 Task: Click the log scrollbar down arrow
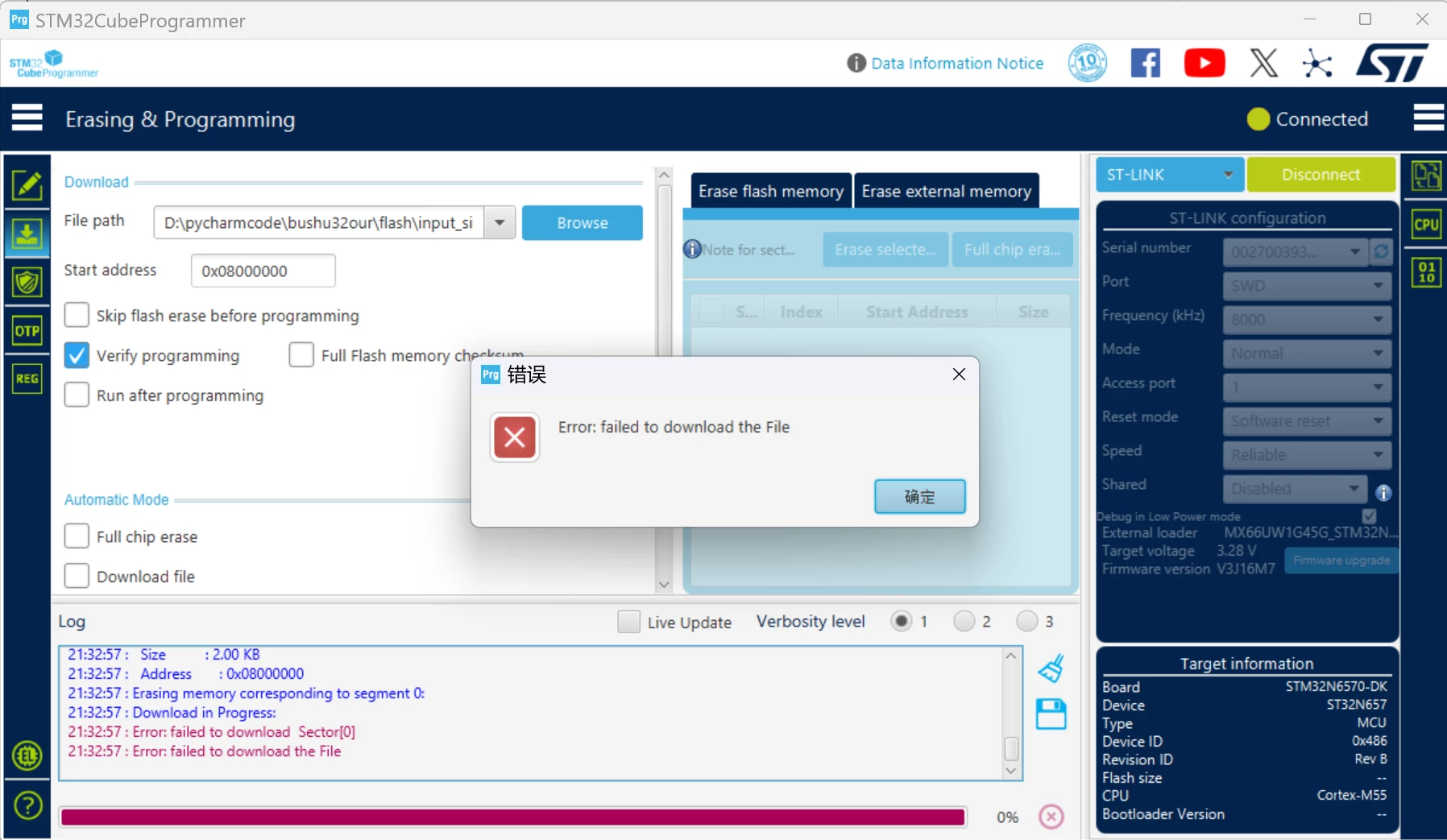(x=1012, y=772)
